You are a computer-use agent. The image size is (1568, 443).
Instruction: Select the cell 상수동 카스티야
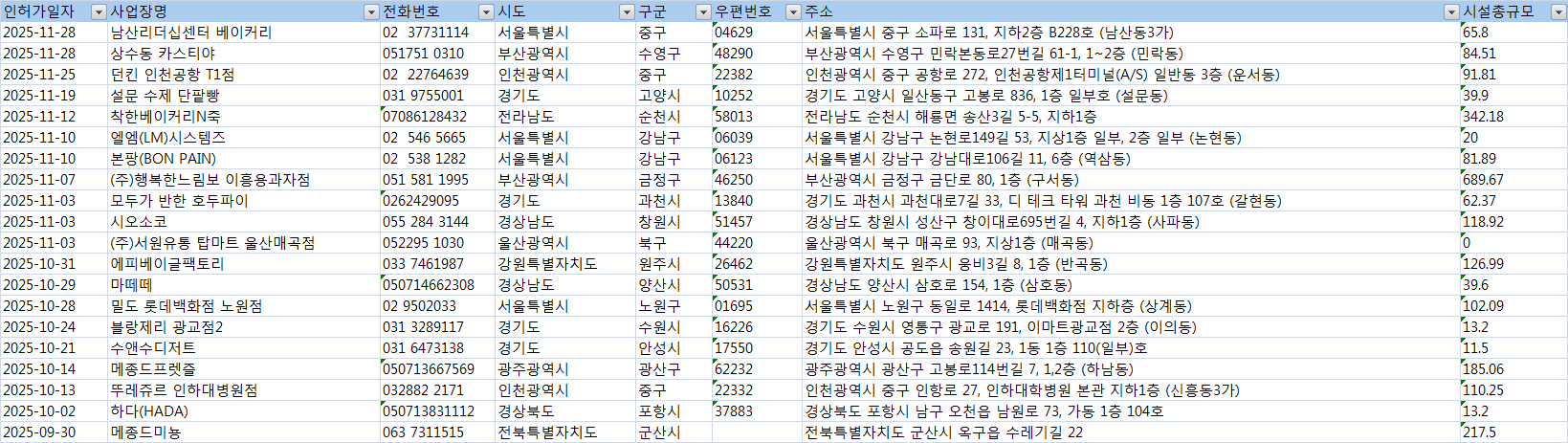pyautogui.click(x=244, y=54)
